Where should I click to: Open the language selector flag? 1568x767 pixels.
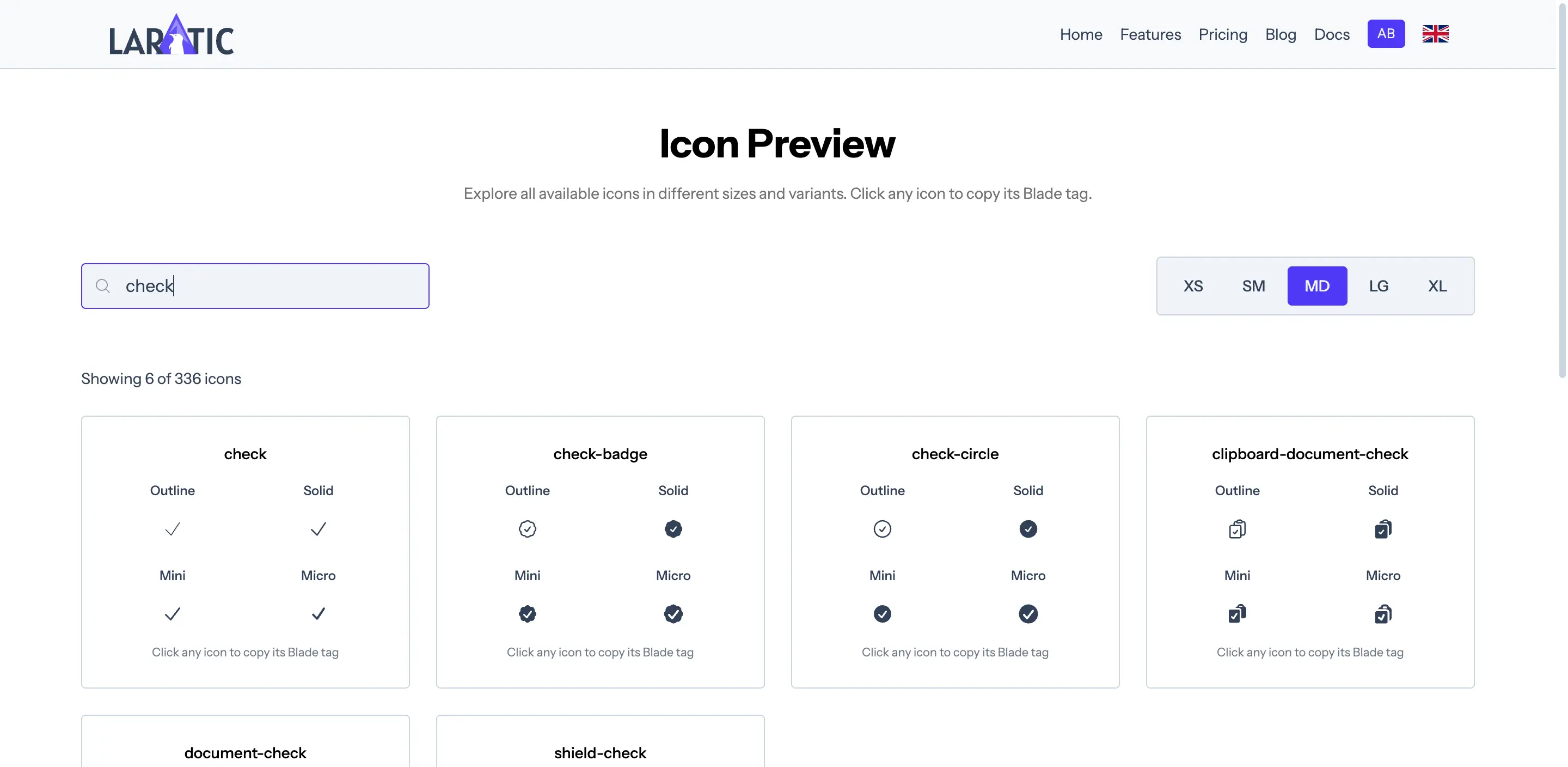(x=1435, y=34)
